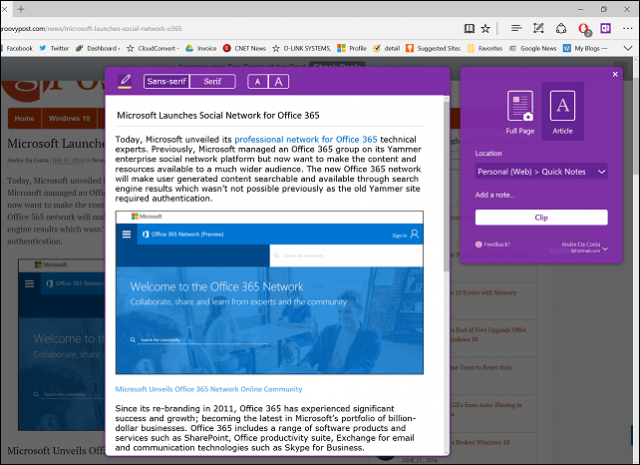
Task: Open the Home navigation tab
Action: pos(24,118)
